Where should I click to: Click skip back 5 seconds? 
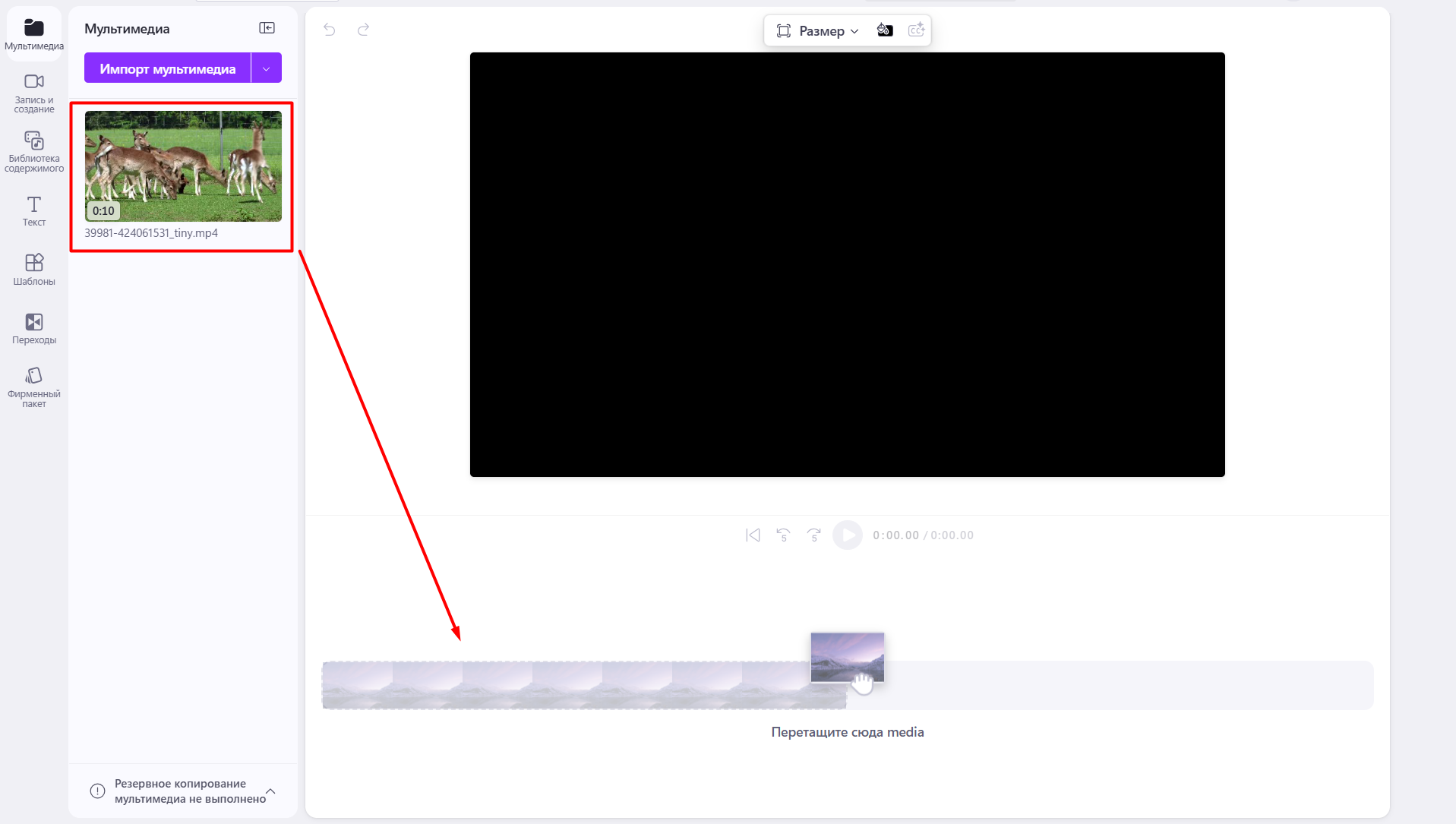coord(783,535)
